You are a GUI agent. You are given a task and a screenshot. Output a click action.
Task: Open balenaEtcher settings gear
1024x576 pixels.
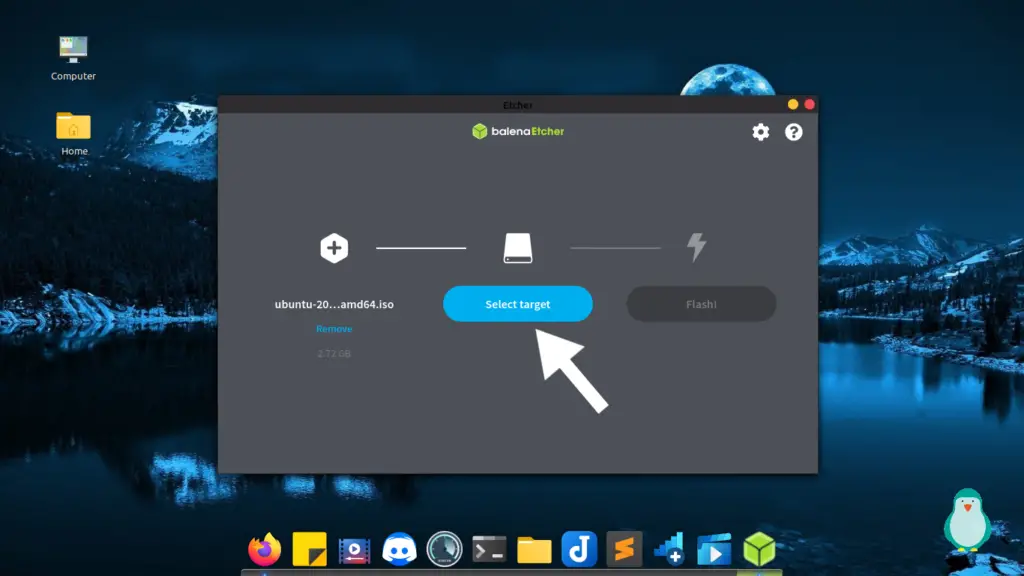tap(760, 132)
